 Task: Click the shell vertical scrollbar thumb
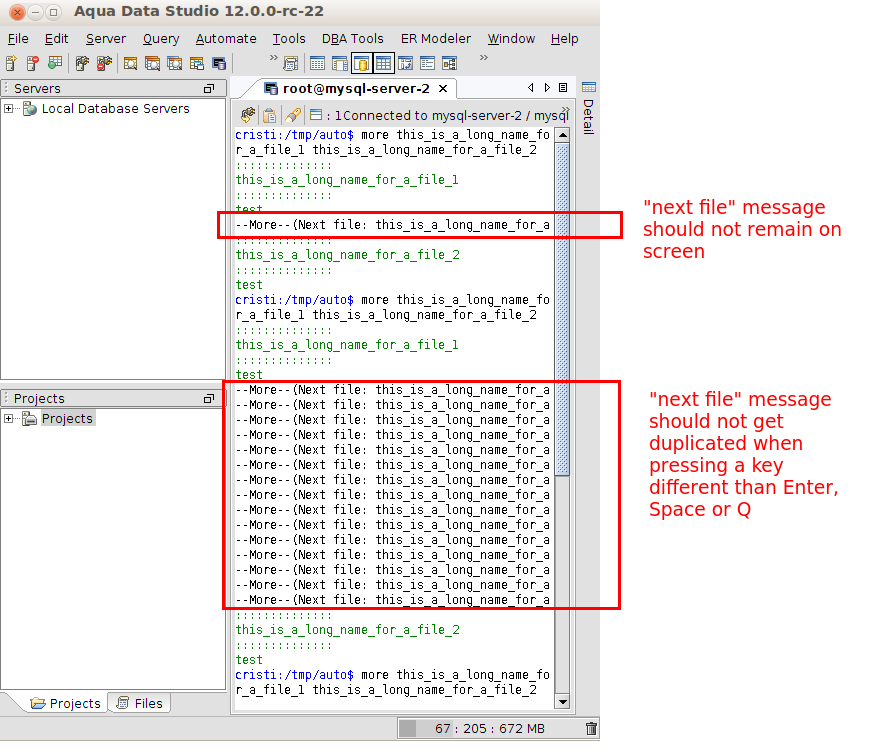point(562,309)
